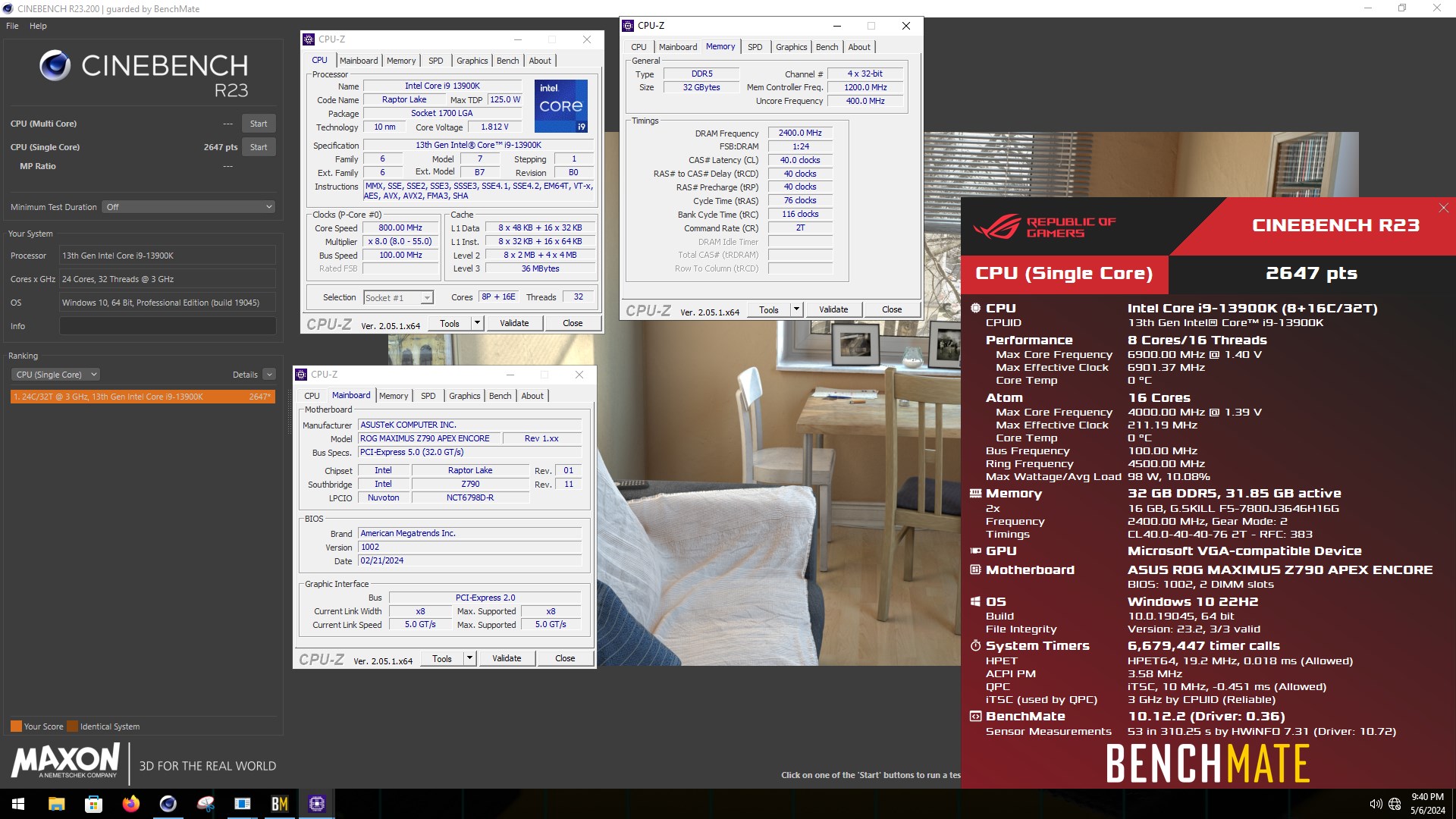Open Tools arrow in Memory CPU-Z window

pyautogui.click(x=796, y=309)
